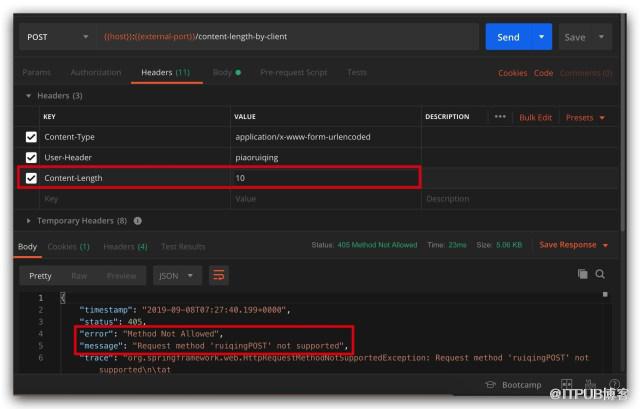
Task: Click Bulk Edit
Action: pos(536,118)
